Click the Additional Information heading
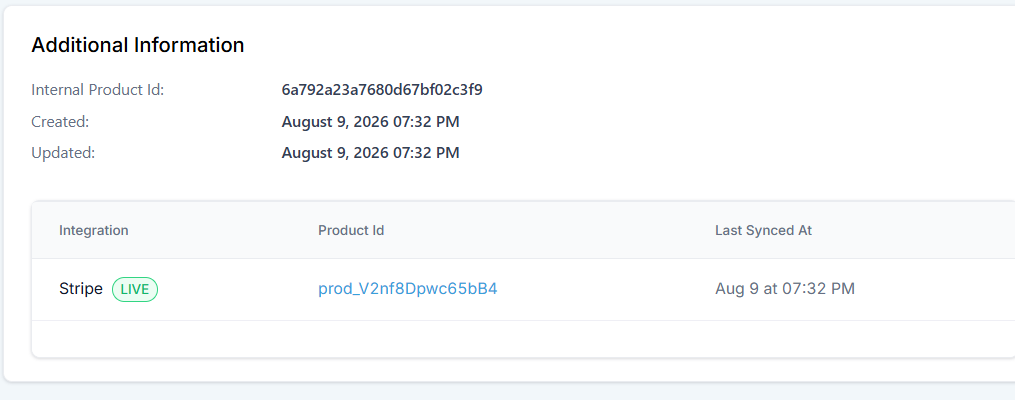The image size is (1015, 400). [138, 45]
